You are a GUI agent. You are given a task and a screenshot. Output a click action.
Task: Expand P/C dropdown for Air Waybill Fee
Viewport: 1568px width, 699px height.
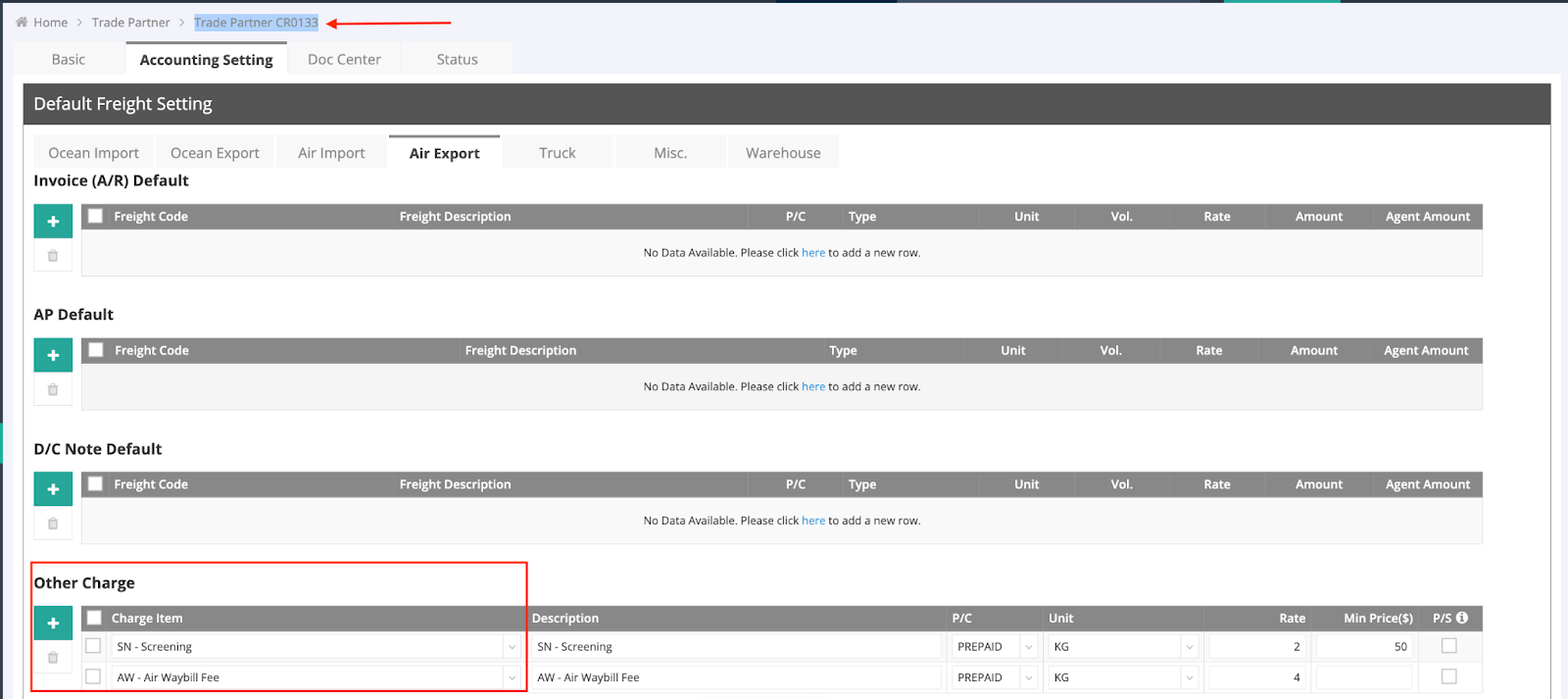coord(1028,677)
